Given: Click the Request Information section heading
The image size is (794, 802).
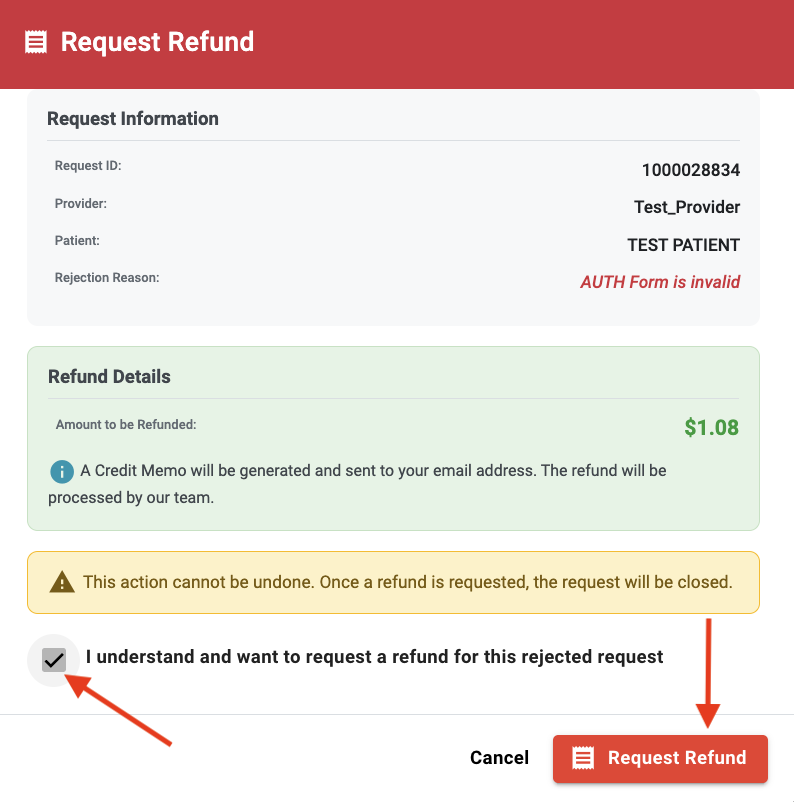Looking at the screenshot, I should click(133, 119).
